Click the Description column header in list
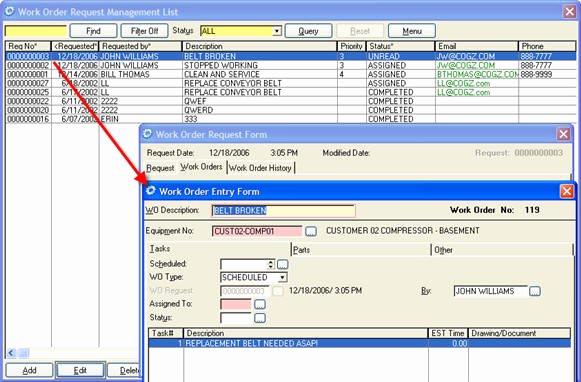The height and width of the screenshot is (382, 581). pyautogui.click(x=260, y=46)
